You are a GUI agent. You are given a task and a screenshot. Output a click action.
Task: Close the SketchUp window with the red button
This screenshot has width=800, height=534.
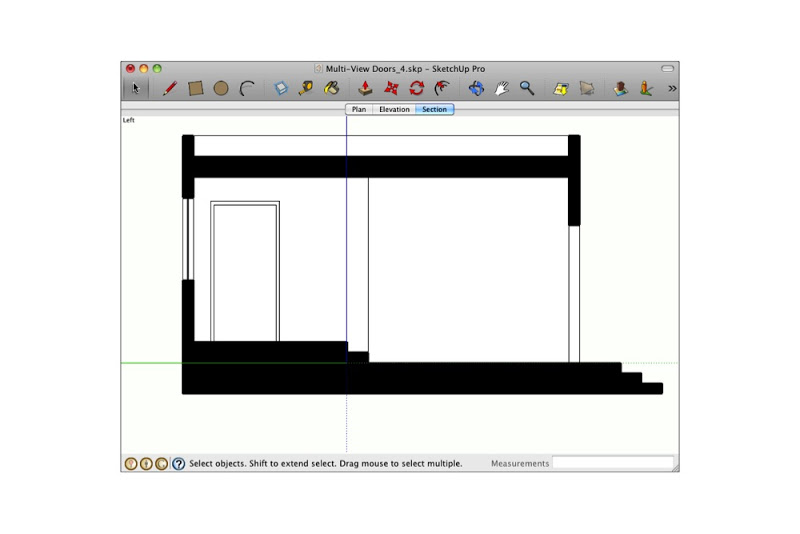(131, 68)
